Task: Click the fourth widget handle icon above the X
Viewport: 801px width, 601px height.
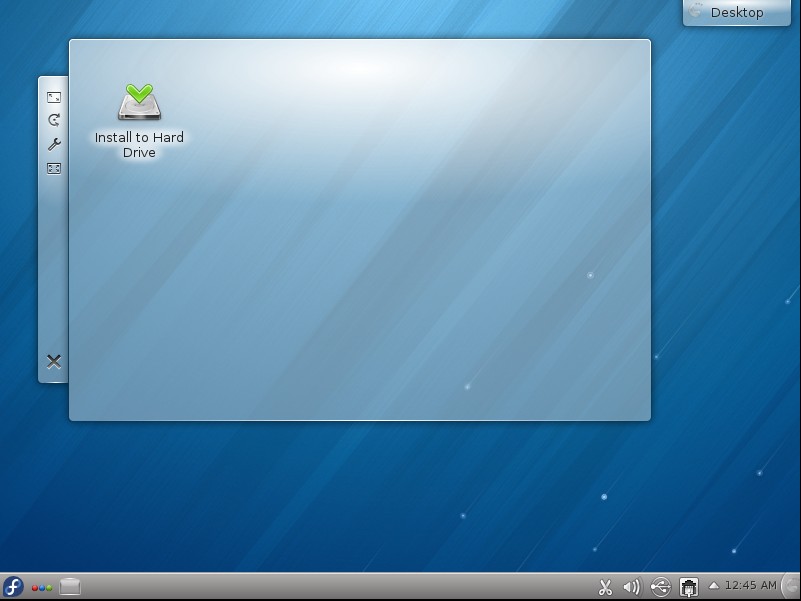Action: pos(54,168)
